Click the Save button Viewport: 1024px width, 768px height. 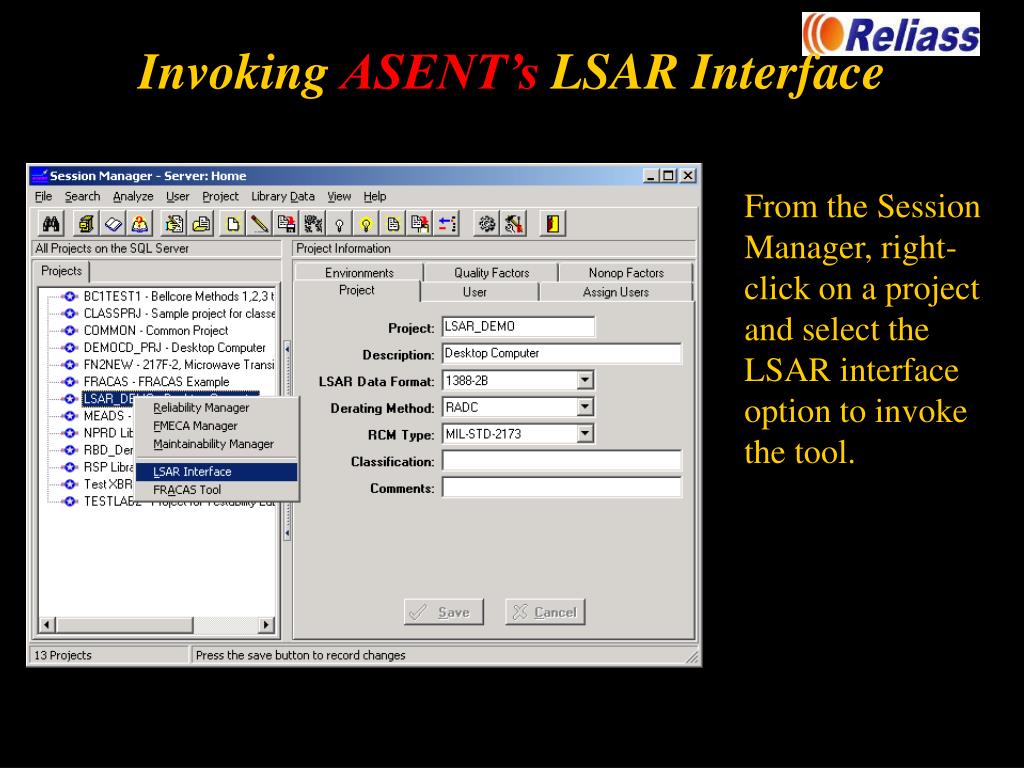click(x=443, y=612)
